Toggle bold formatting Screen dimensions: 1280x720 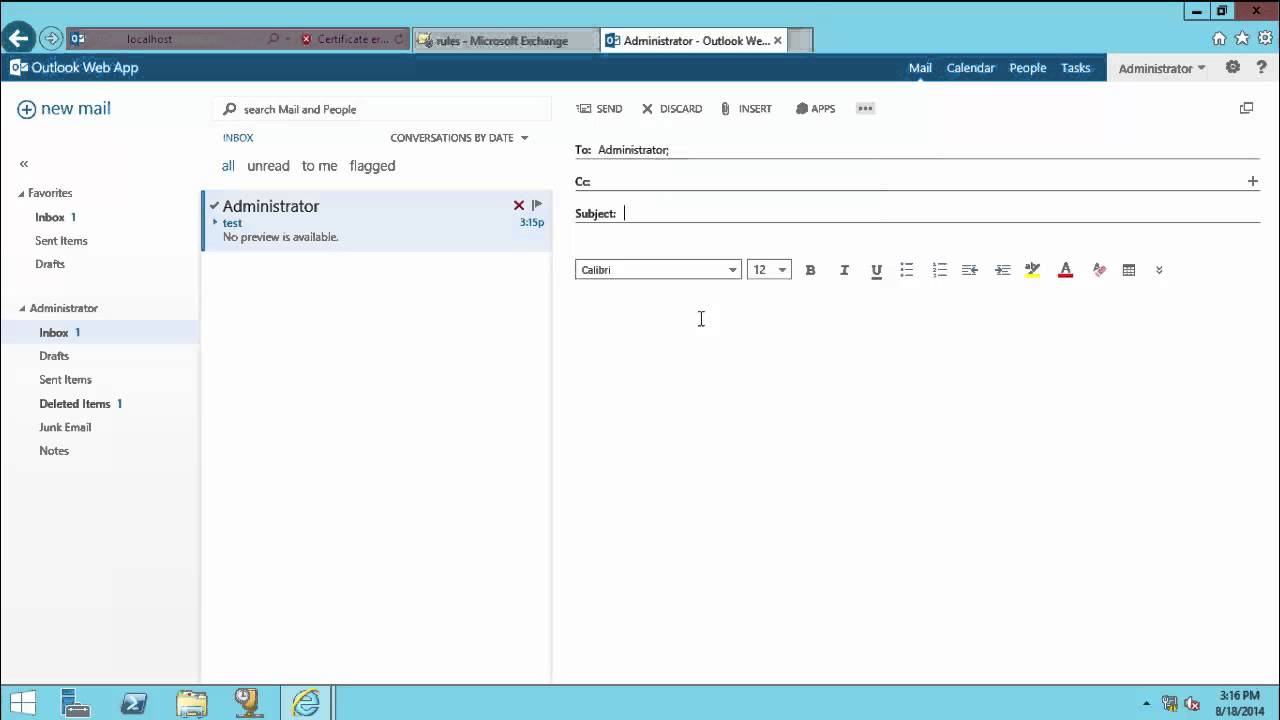point(810,270)
